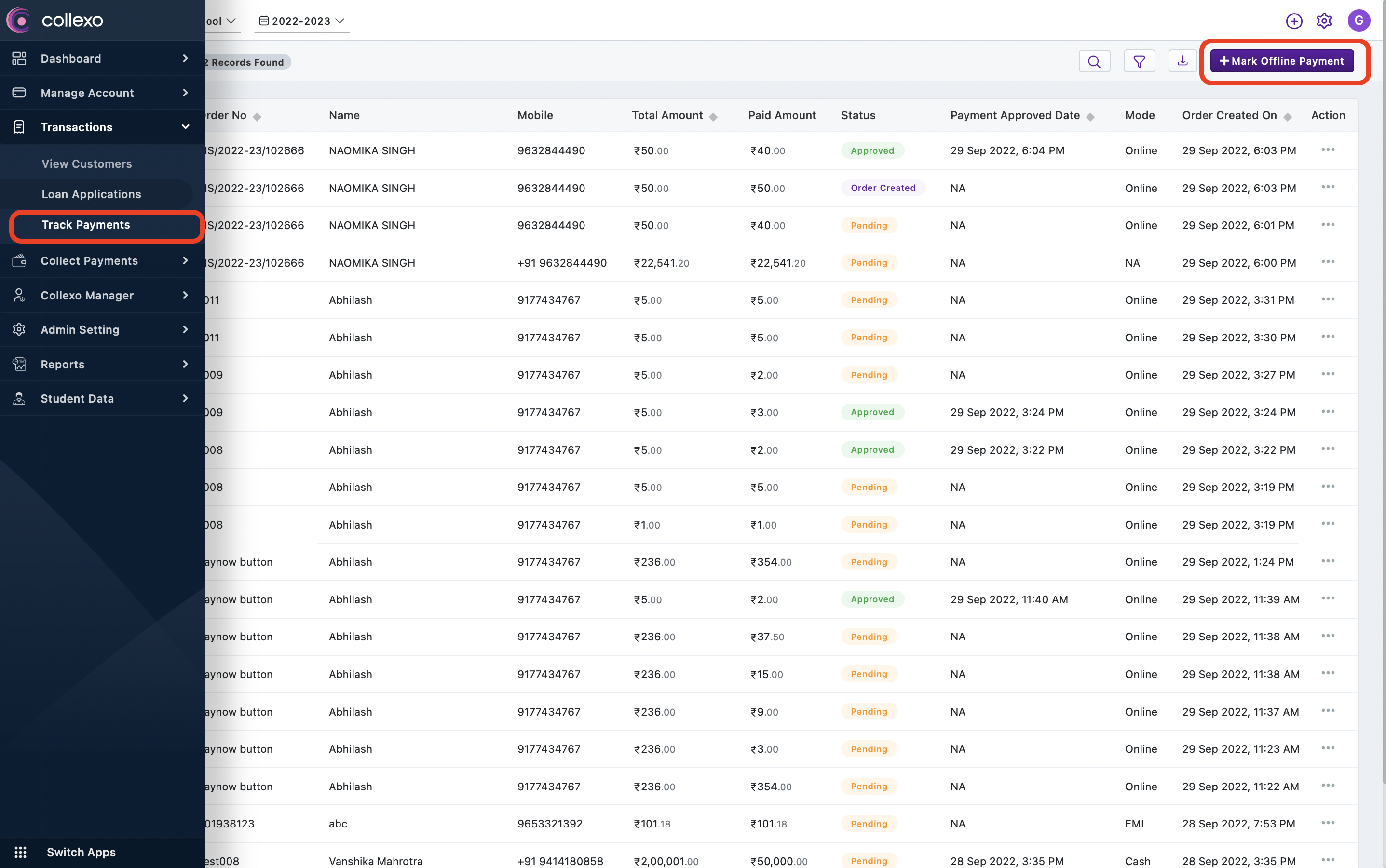This screenshot has width=1386, height=868.
Task: Sort by Total Amount column arrows
Action: [x=713, y=117]
